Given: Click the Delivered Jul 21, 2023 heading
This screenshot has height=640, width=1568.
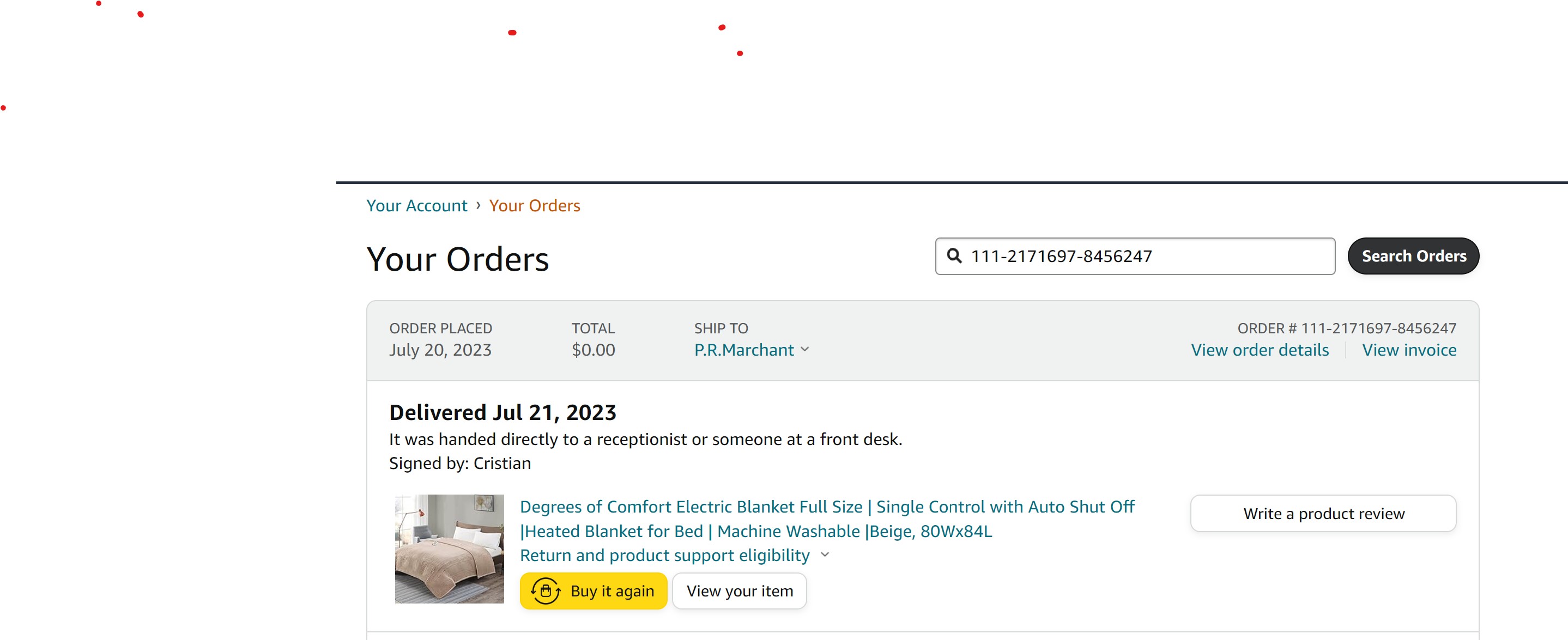Looking at the screenshot, I should coord(503,412).
